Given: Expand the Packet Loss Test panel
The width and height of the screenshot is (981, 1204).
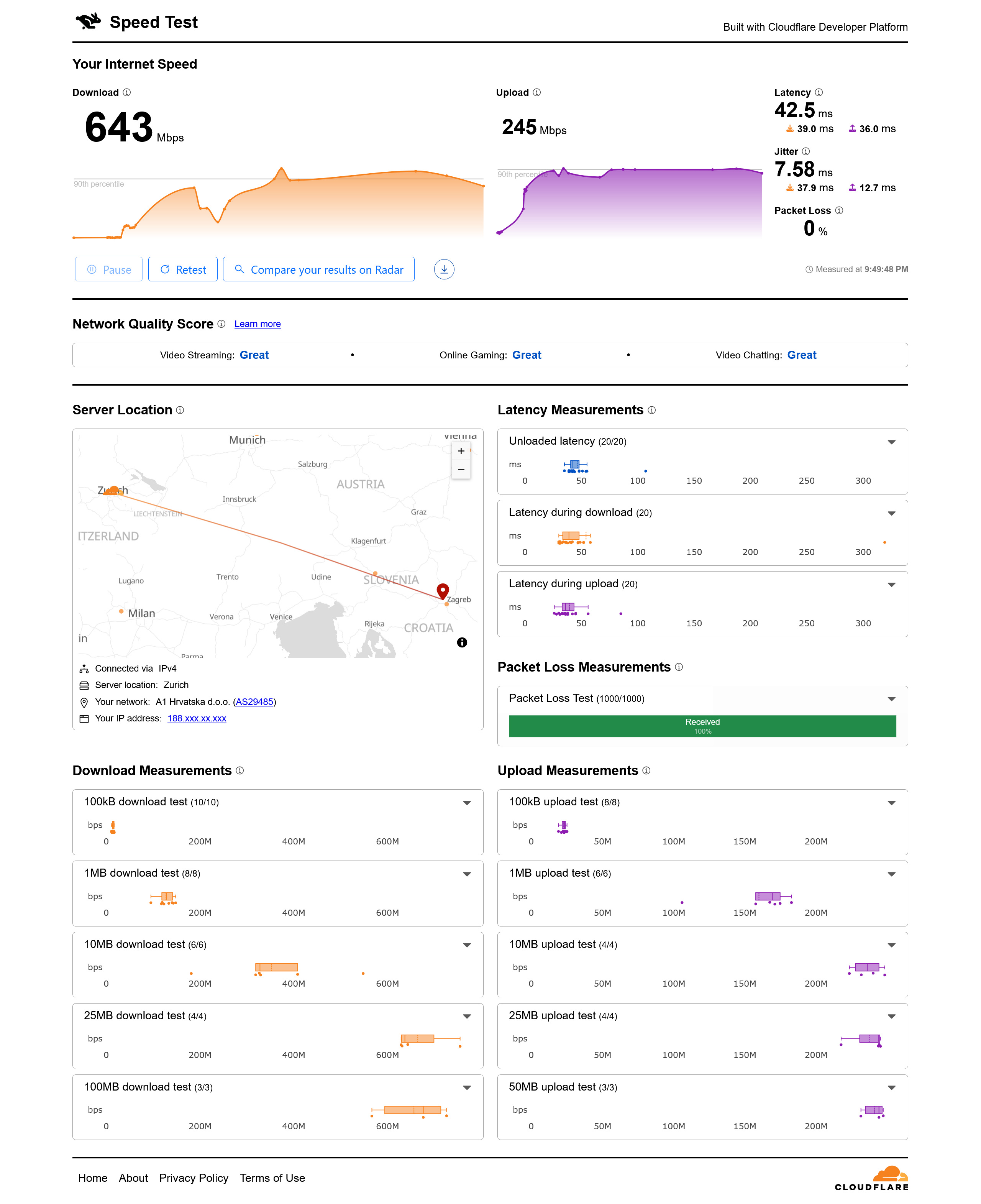Looking at the screenshot, I should (x=892, y=699).
